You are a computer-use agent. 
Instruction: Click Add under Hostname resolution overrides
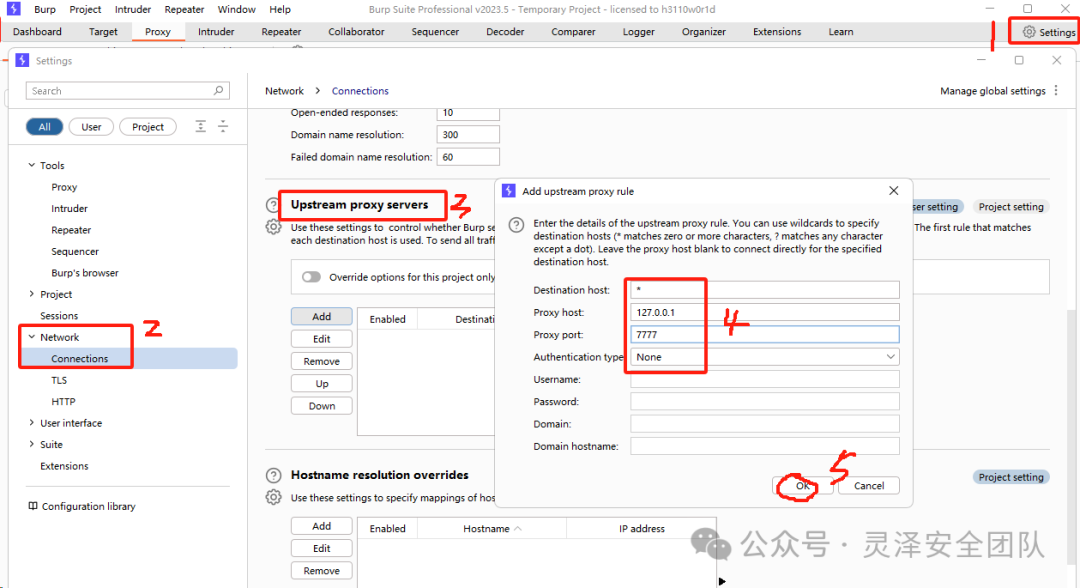pos(322,525)
